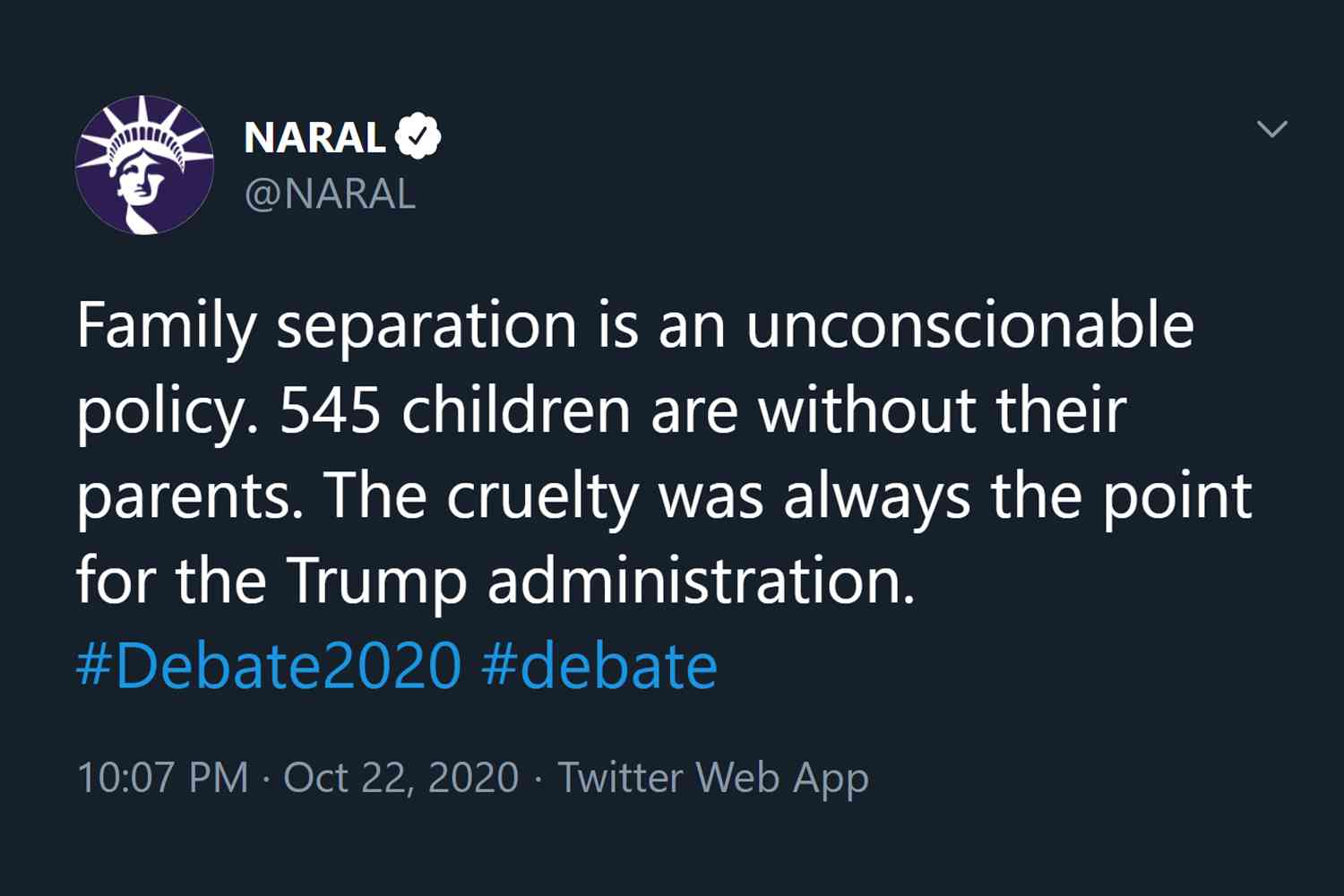The image size is (1344, 896).
Task: Click the word "unconscionable" in the tweet
Action: [970, 324]
